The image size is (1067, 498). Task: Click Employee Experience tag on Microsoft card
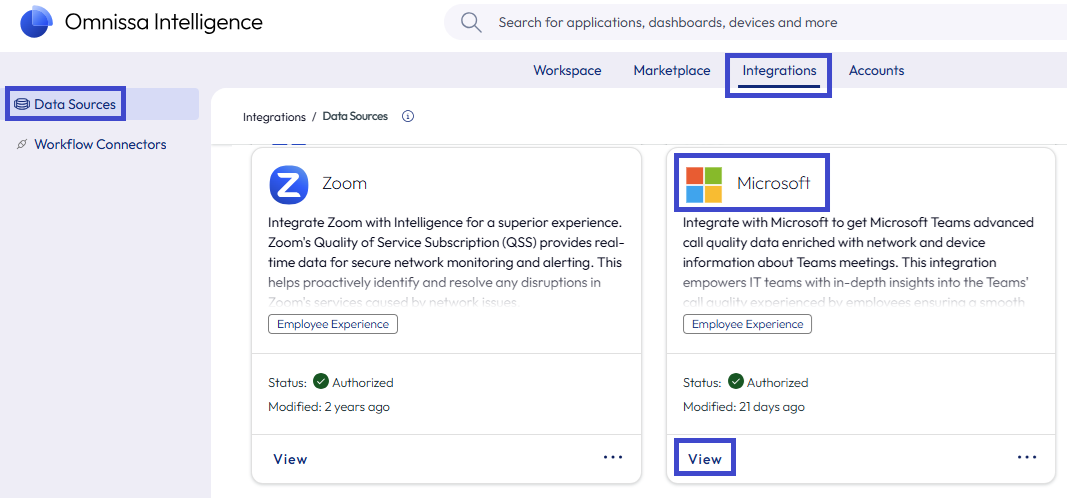tap(747, 325)
